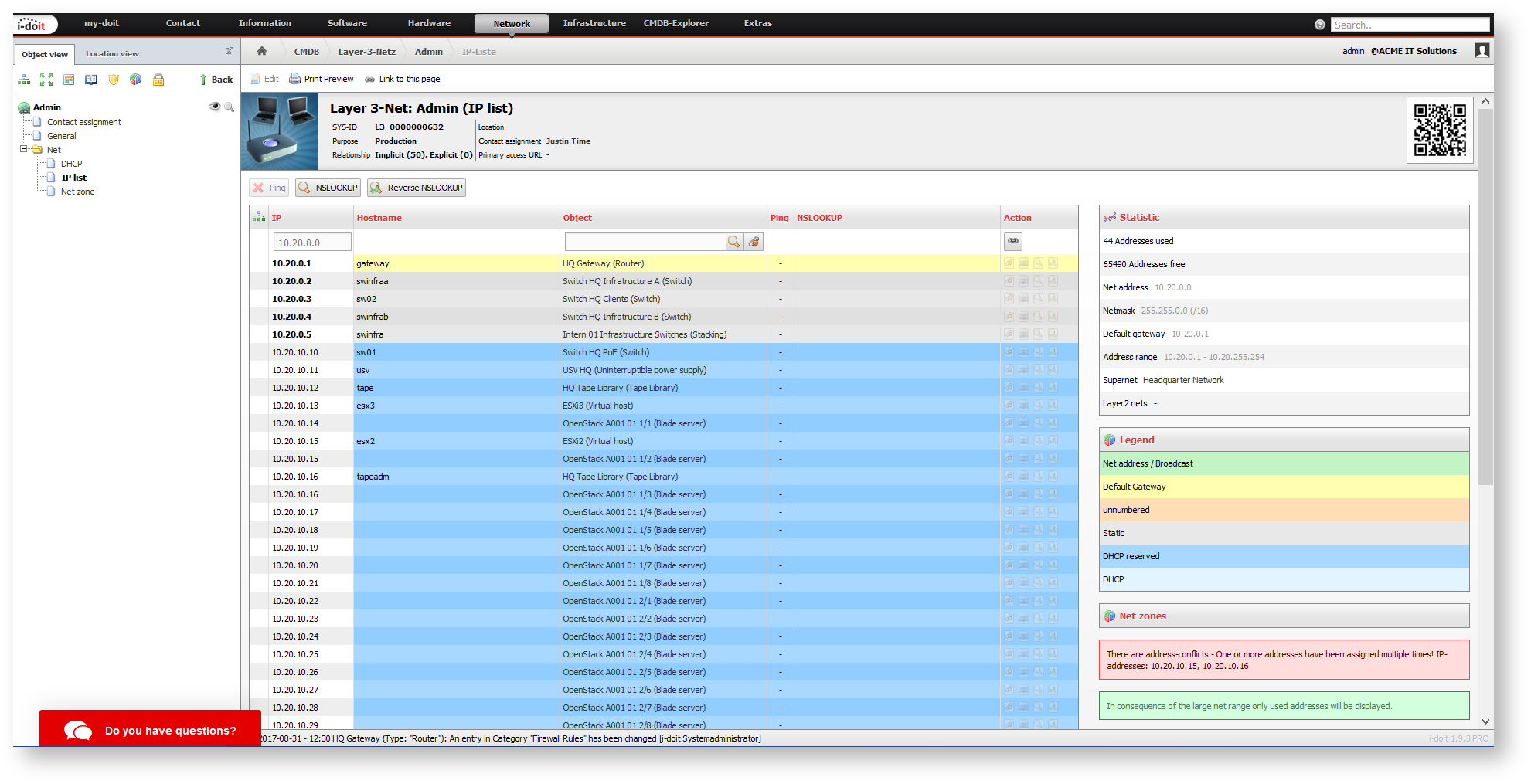Select DHCP under Net
Viewport: 1531px width, 784px height.
(x=71, y=164)
